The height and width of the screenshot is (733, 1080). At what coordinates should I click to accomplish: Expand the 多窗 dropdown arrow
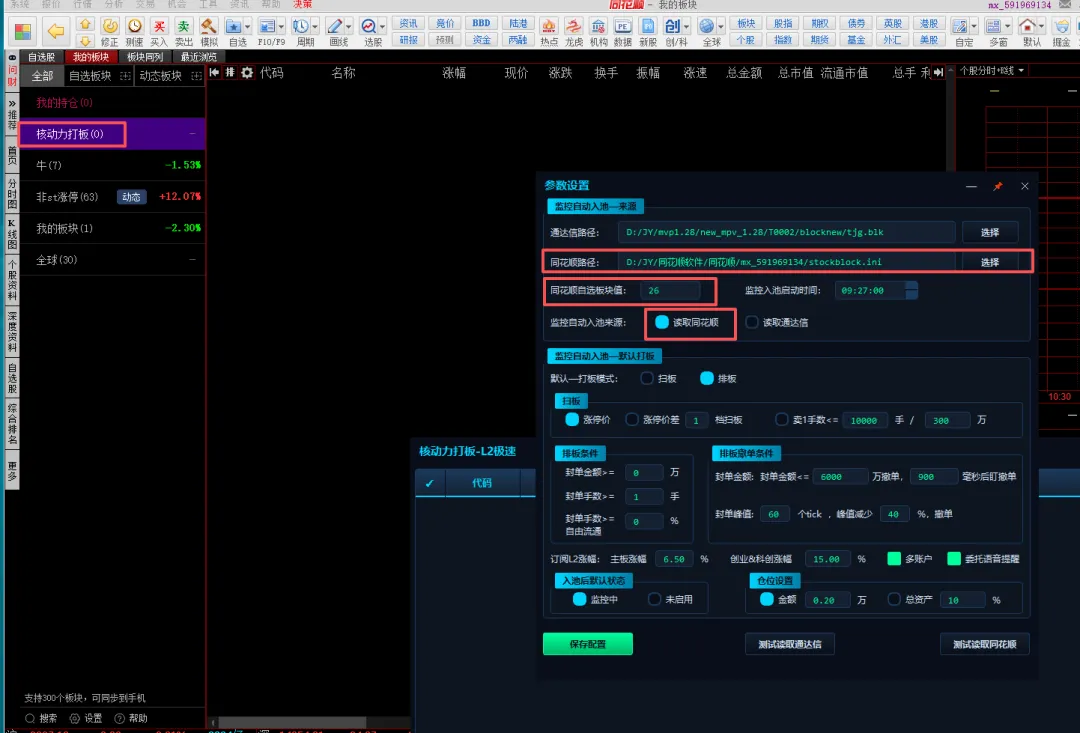[x=1007, y=28]
